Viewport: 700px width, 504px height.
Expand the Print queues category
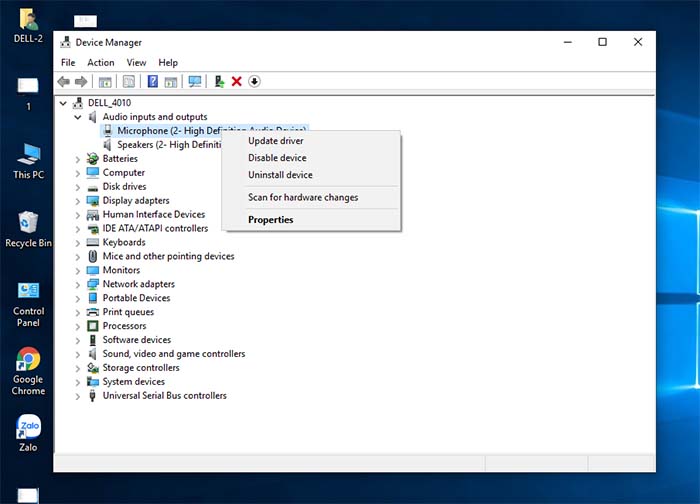[x=78, y=312]
